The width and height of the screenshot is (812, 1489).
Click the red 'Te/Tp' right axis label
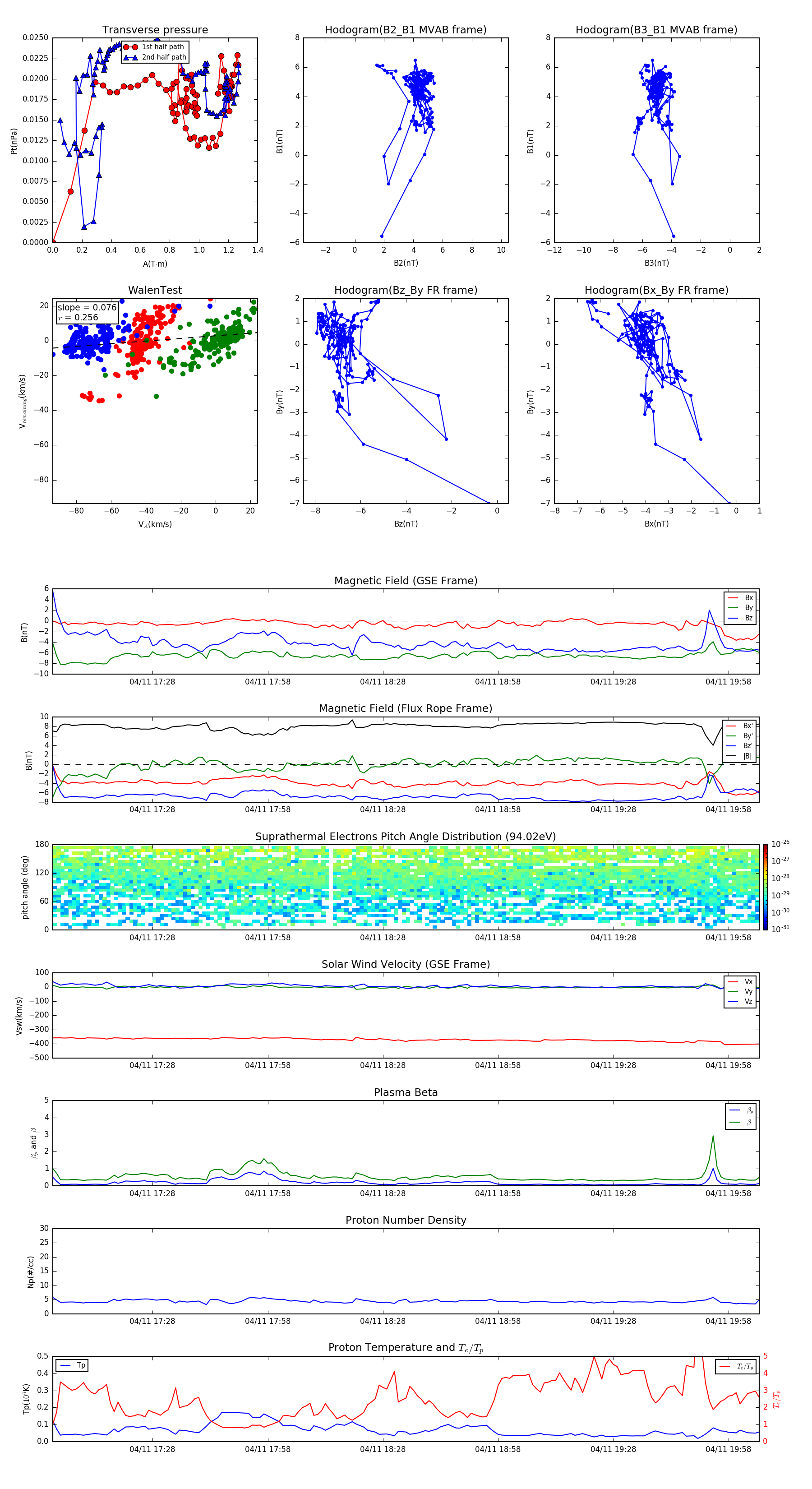(777, 1399)
